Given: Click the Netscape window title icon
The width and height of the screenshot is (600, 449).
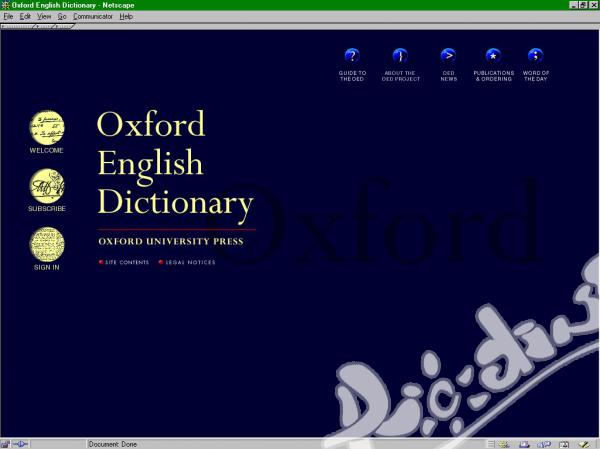Looking at the screenshot, I should (5, 5).
